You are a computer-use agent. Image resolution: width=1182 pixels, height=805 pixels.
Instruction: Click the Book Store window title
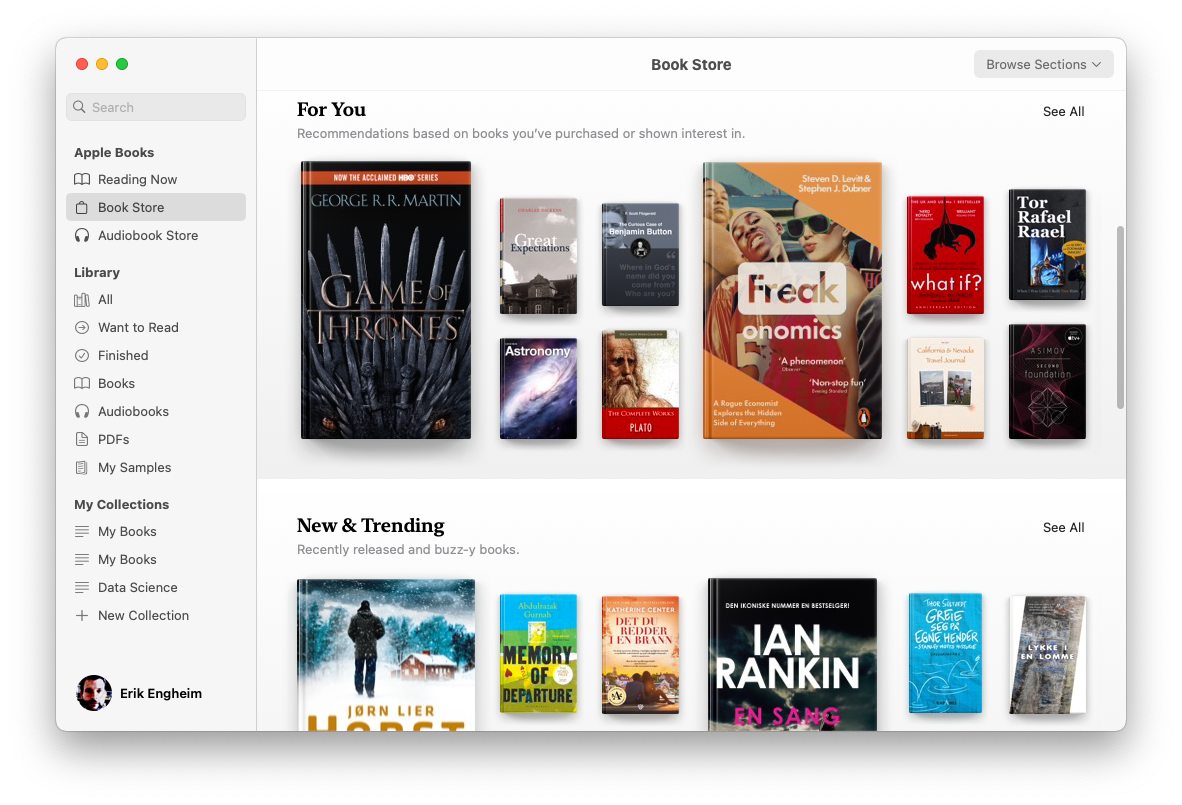tap(691, 65)
